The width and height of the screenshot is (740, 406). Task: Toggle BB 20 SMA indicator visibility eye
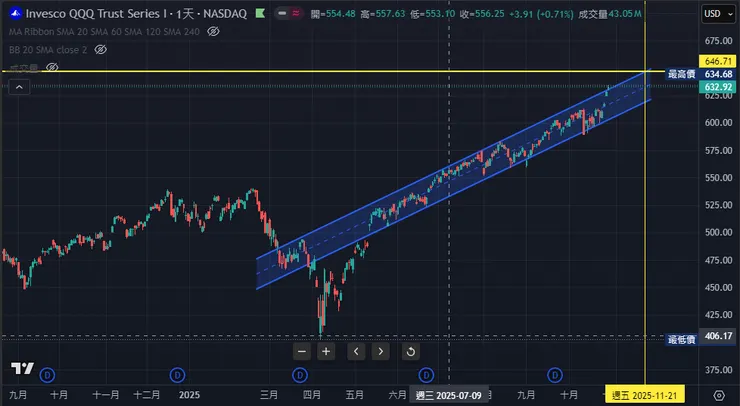tap(101, 50)
